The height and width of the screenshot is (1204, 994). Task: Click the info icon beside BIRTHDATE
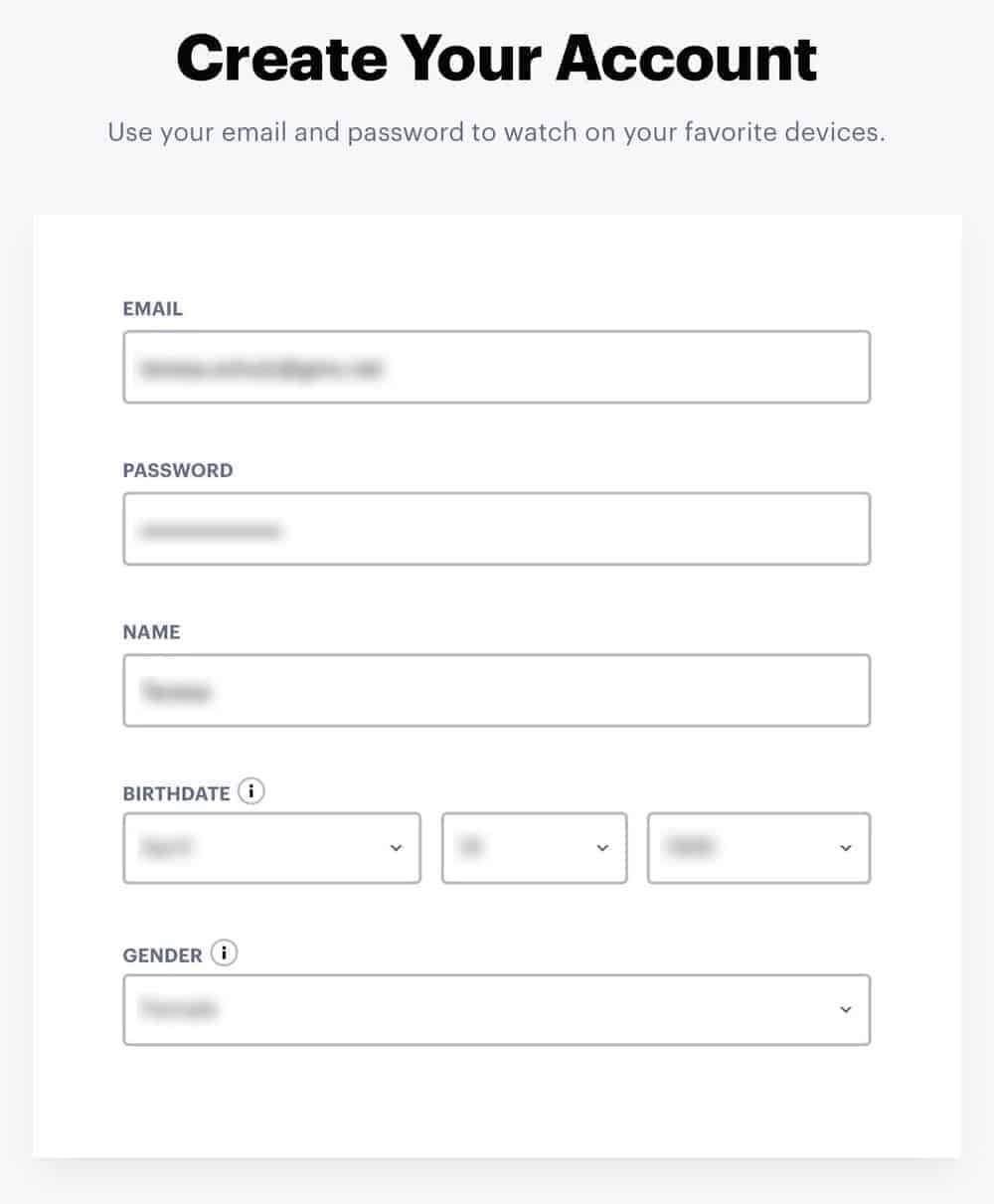point(252,792)
